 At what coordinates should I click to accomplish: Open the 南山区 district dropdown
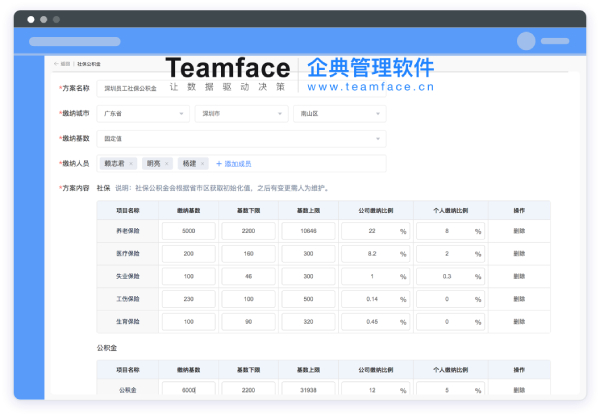pyautogui.click(x=338, y=114)
